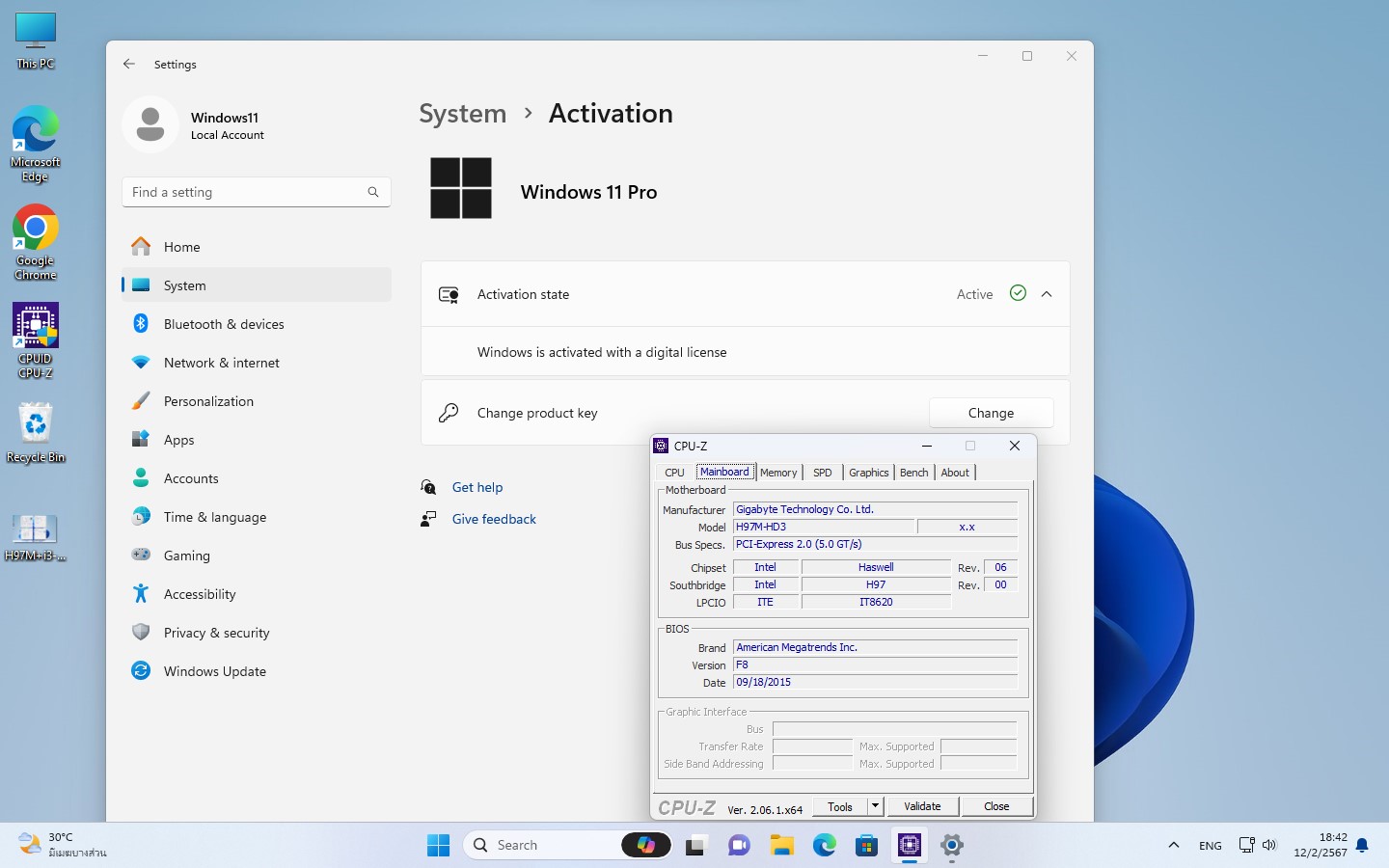Click the BIOS date 09/18/2015 field
Image resolution: width=1389 pixels, height=868 pixels.
875,682
